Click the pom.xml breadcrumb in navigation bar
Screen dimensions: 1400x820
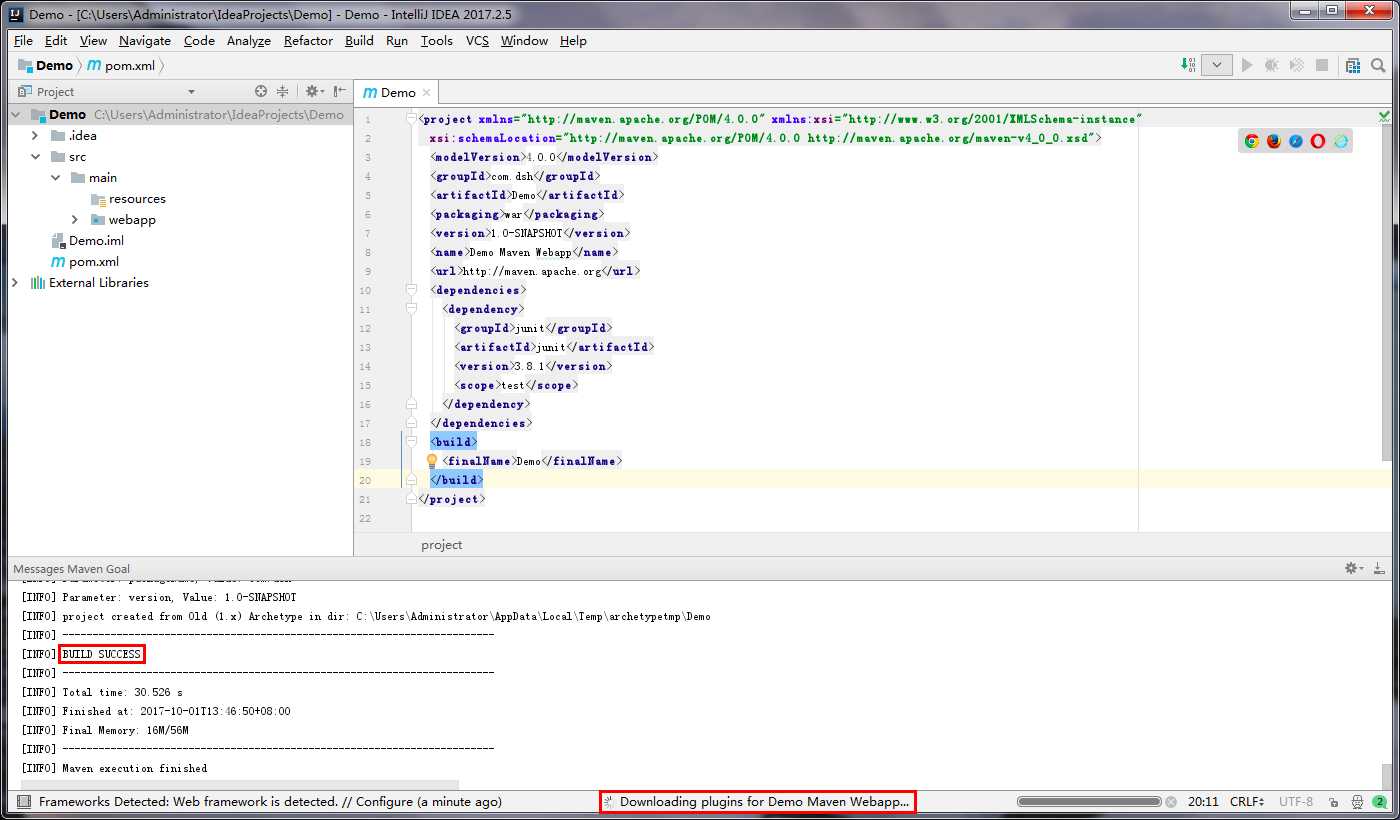pyautogui.click(x=119, y=65)
